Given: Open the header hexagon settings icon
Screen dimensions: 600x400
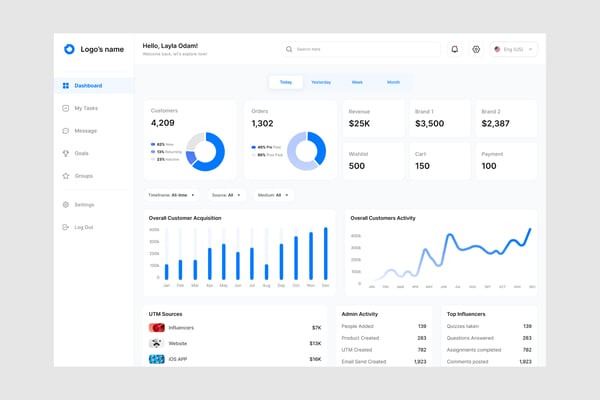Looking at the screenshot, I should click(476, 49).
